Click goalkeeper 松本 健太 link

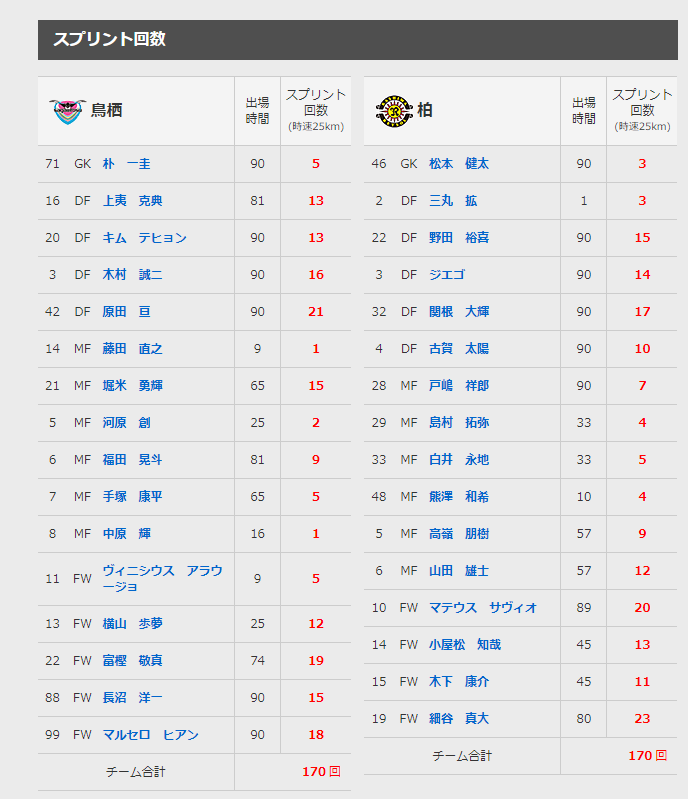point(459,164)
